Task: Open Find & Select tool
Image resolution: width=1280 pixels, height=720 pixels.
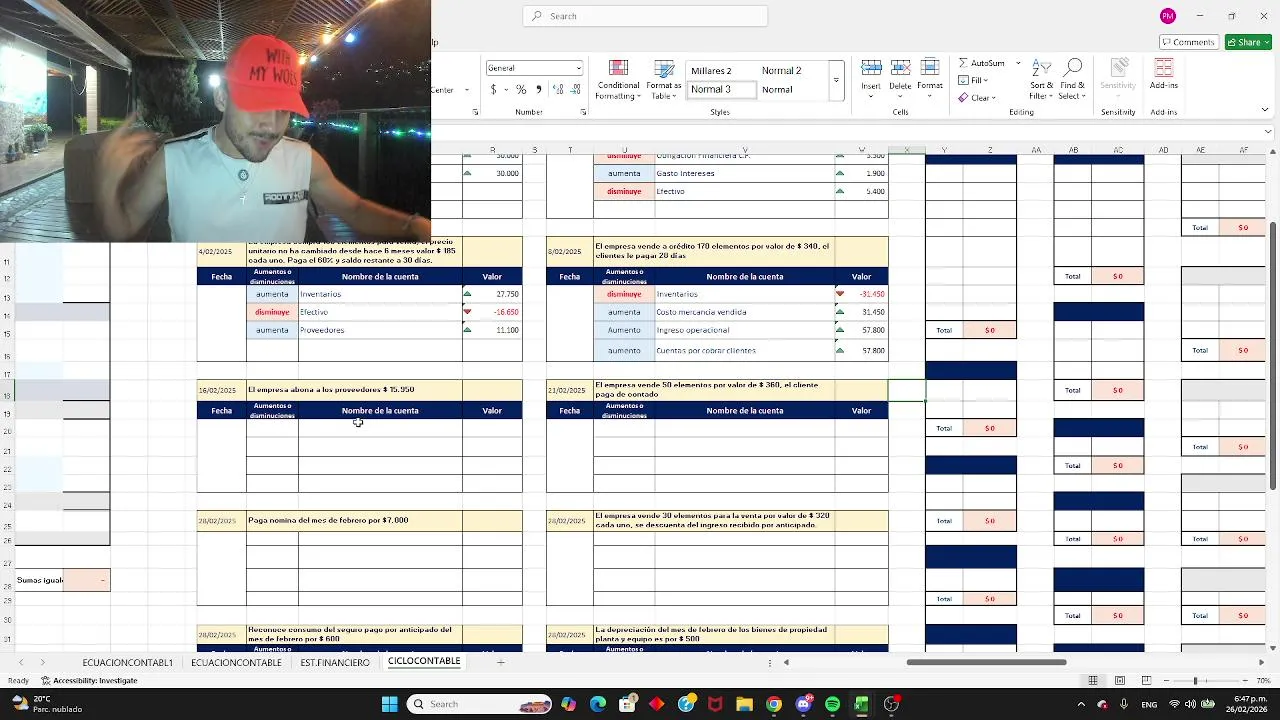Action: 1072,79
